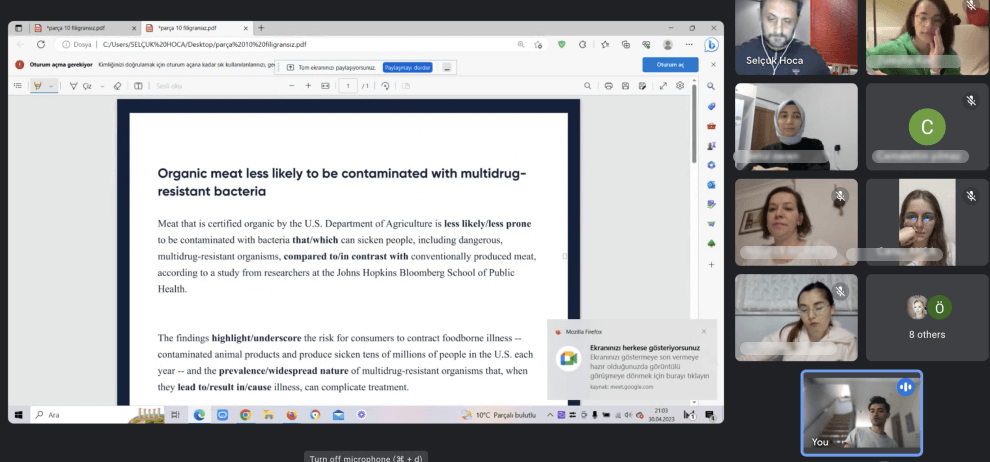
Task: Save as a copy icon
Action: coord(642,86)
